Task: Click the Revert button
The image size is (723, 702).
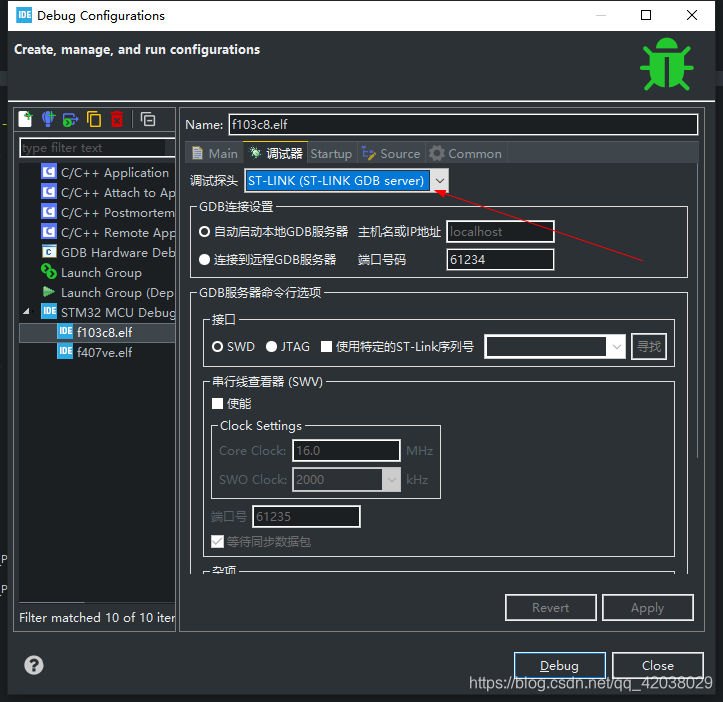Action: pyautogui.click(x=551, y=608)
